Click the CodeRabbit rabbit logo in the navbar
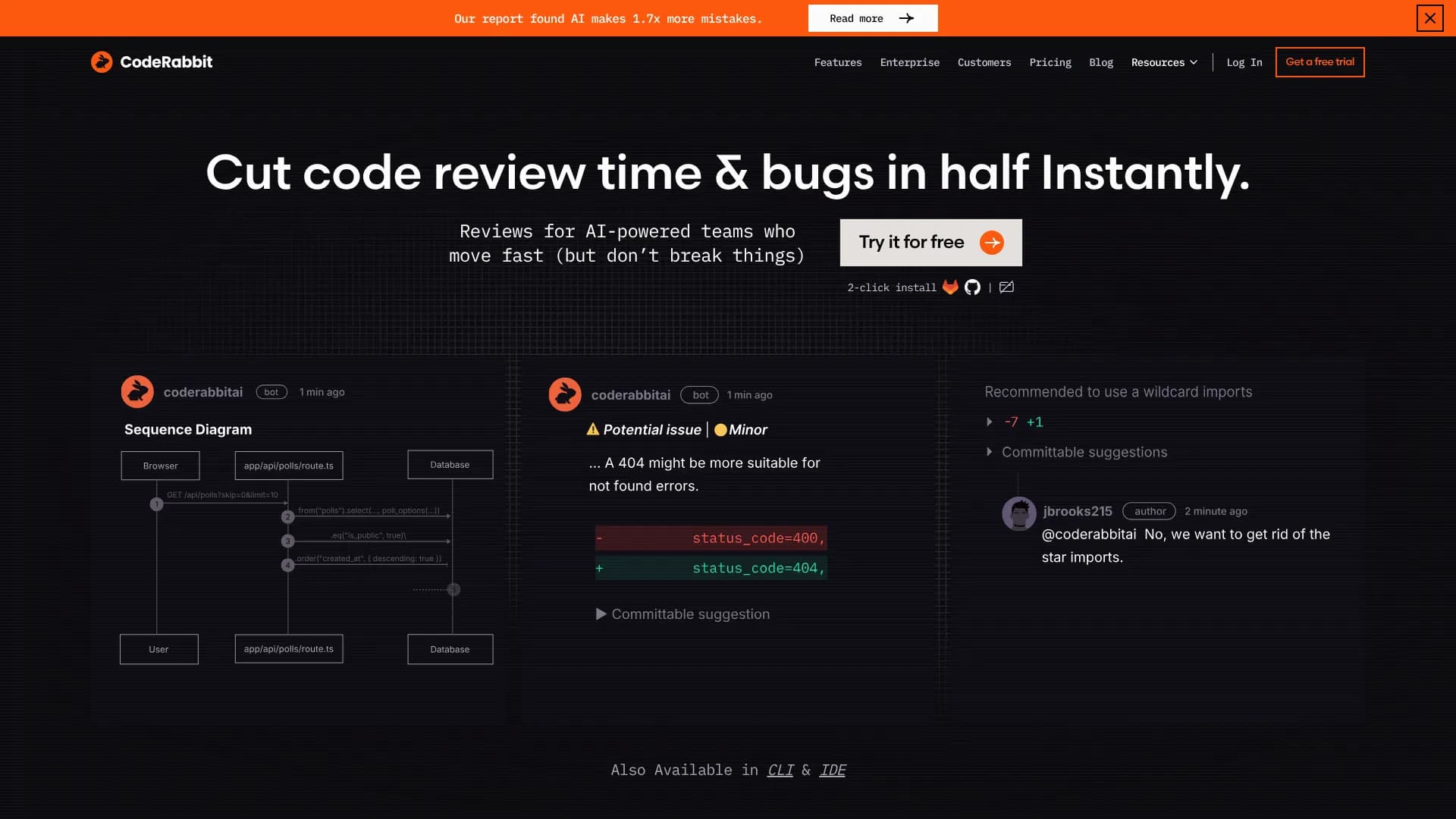Image resolution: width=1456 pixels, height=819 pixels. (102, 61)
